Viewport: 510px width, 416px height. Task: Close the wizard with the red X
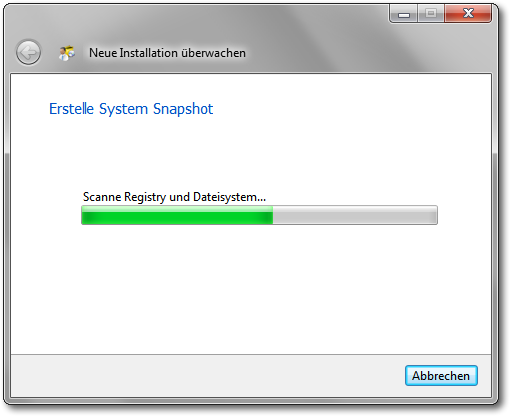point(468,14)
